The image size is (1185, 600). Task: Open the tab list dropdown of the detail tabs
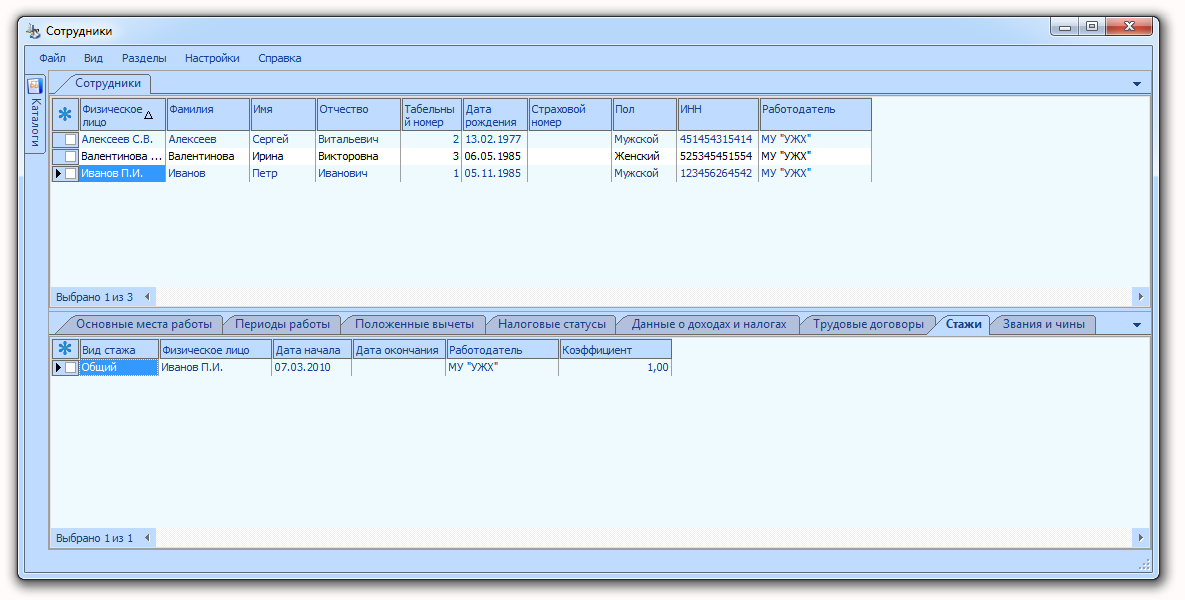(1137, 325)
